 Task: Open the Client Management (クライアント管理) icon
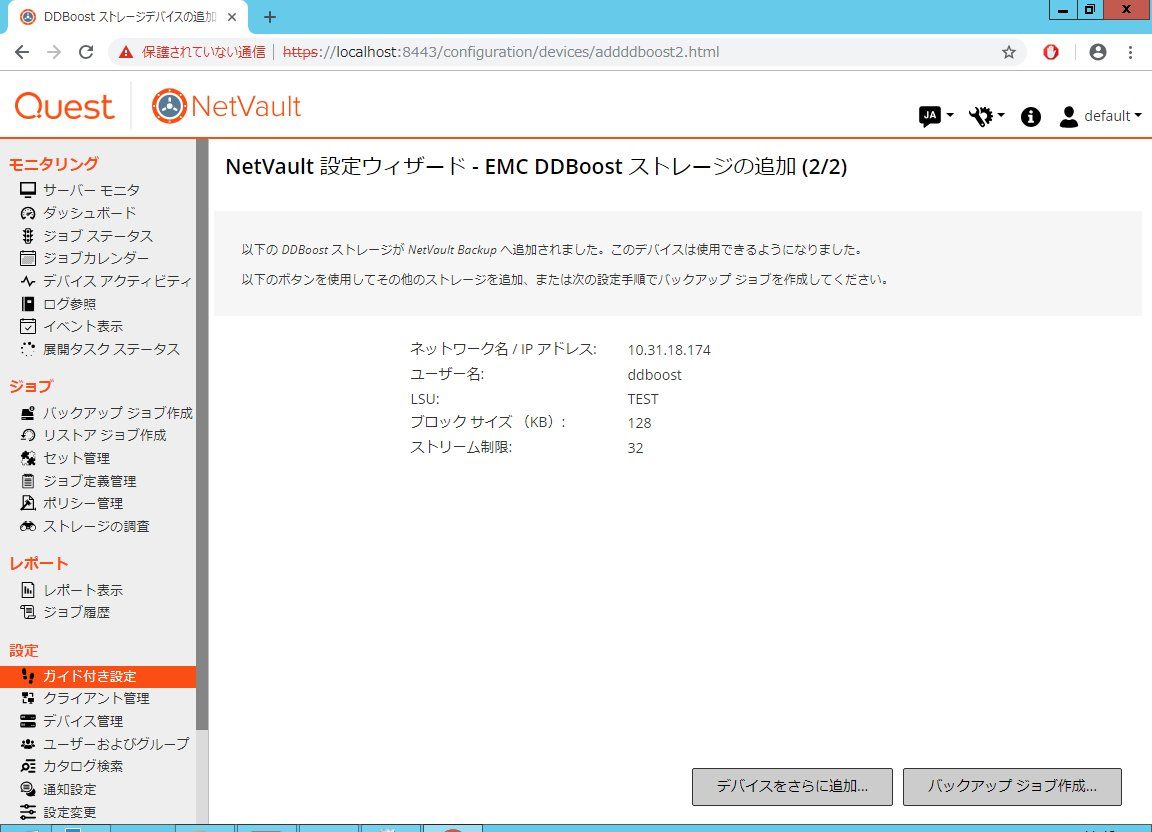[28, 698]
